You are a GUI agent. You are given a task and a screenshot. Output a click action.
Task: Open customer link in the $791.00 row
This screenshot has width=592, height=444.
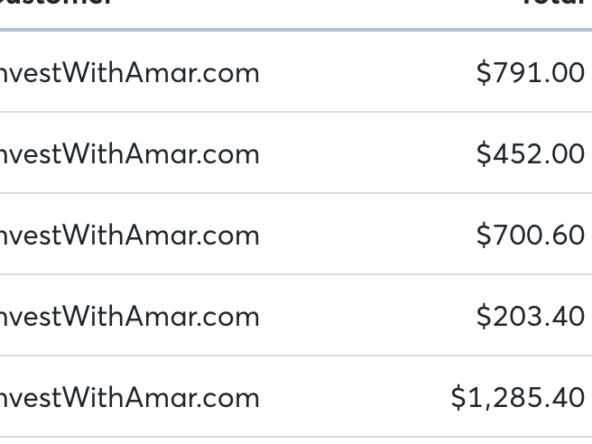coord(130,73)
